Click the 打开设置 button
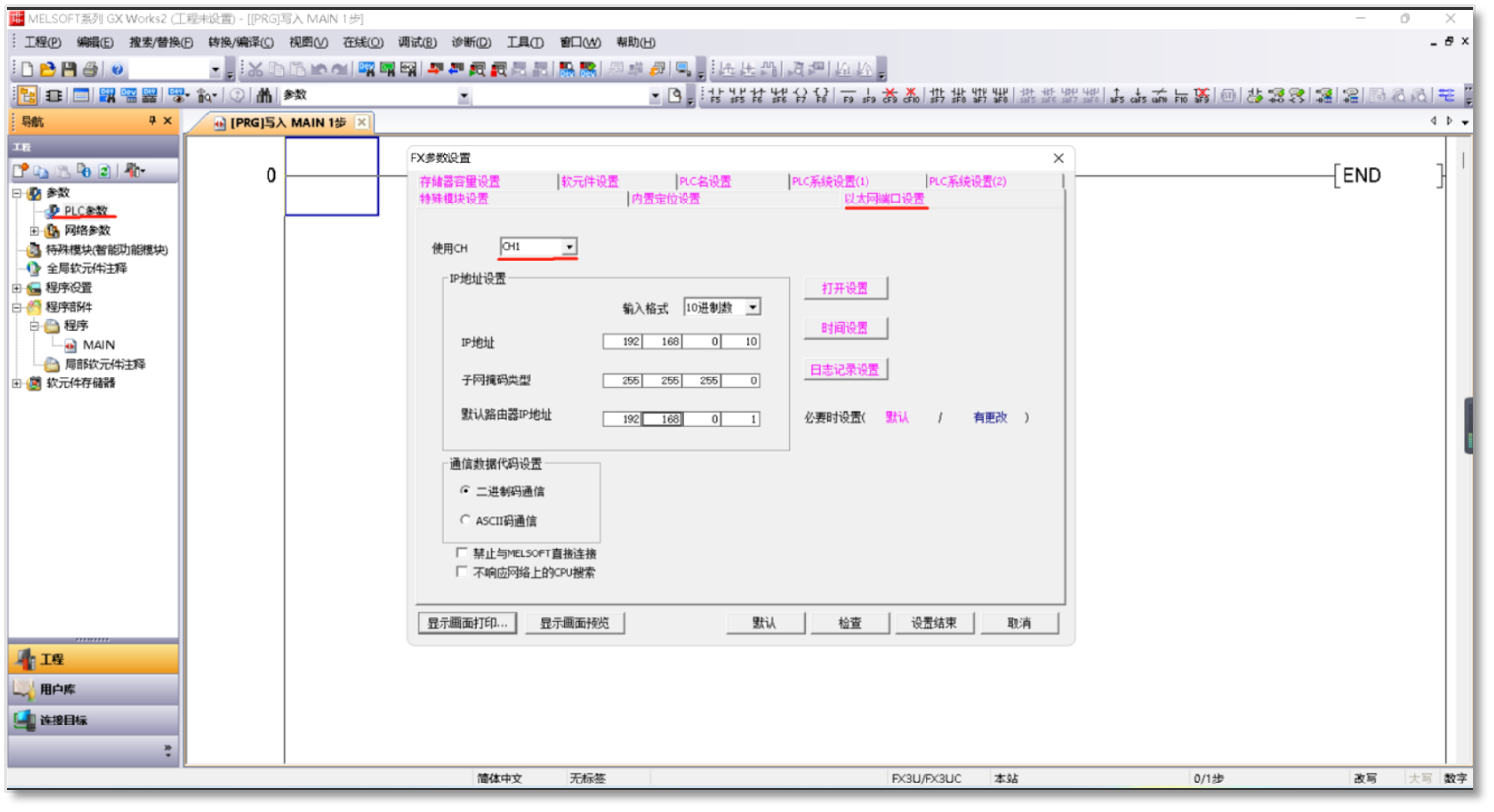The height and width of the screenshot is (812, 1494). pyautogui.click(x=845, y=288)
